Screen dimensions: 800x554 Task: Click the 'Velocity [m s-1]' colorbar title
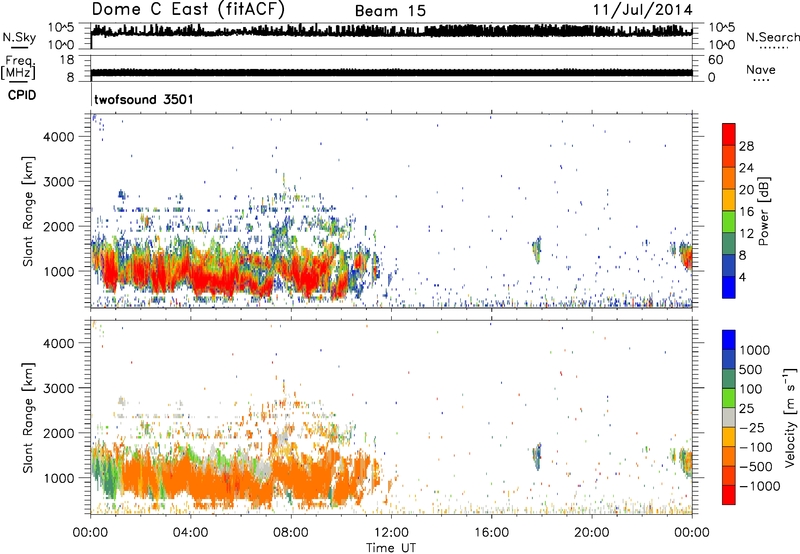790,417
